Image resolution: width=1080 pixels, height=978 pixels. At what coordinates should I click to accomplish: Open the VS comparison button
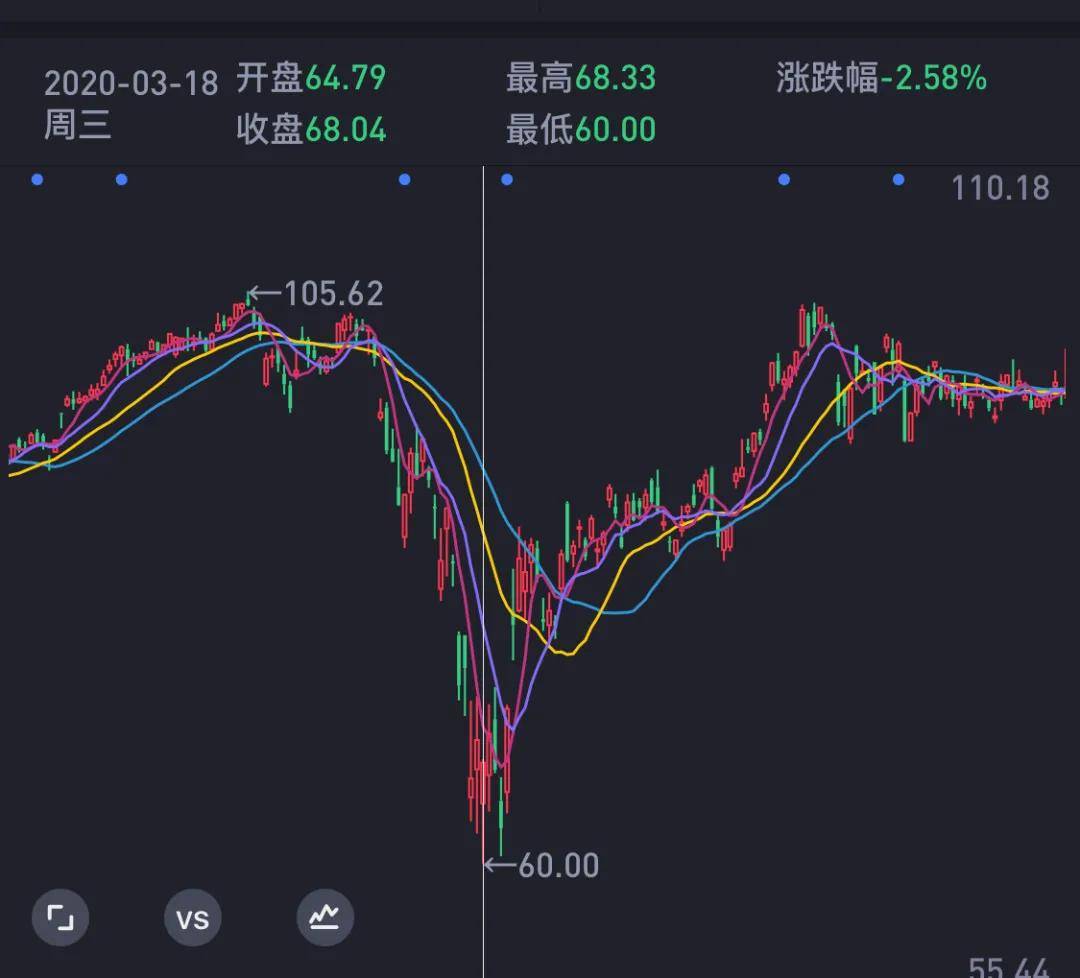pos(193,917)
